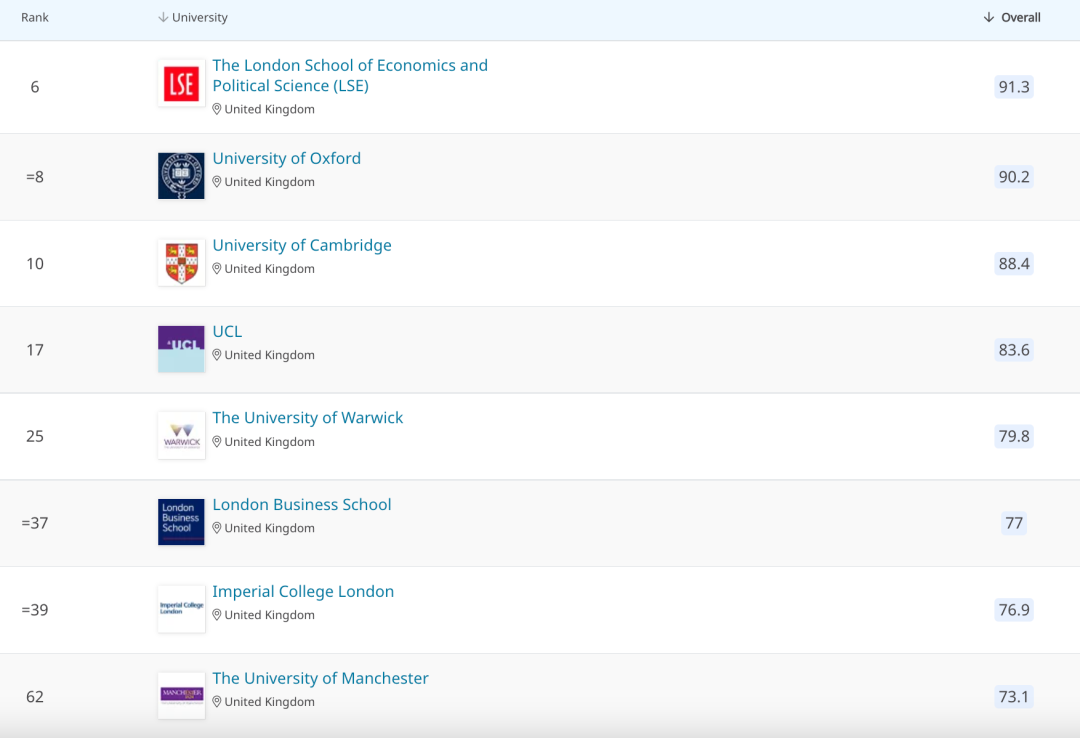Open the University of Cambridge page link
The width and height of the screenshot is (1080, 738).
tap(302, 245)
